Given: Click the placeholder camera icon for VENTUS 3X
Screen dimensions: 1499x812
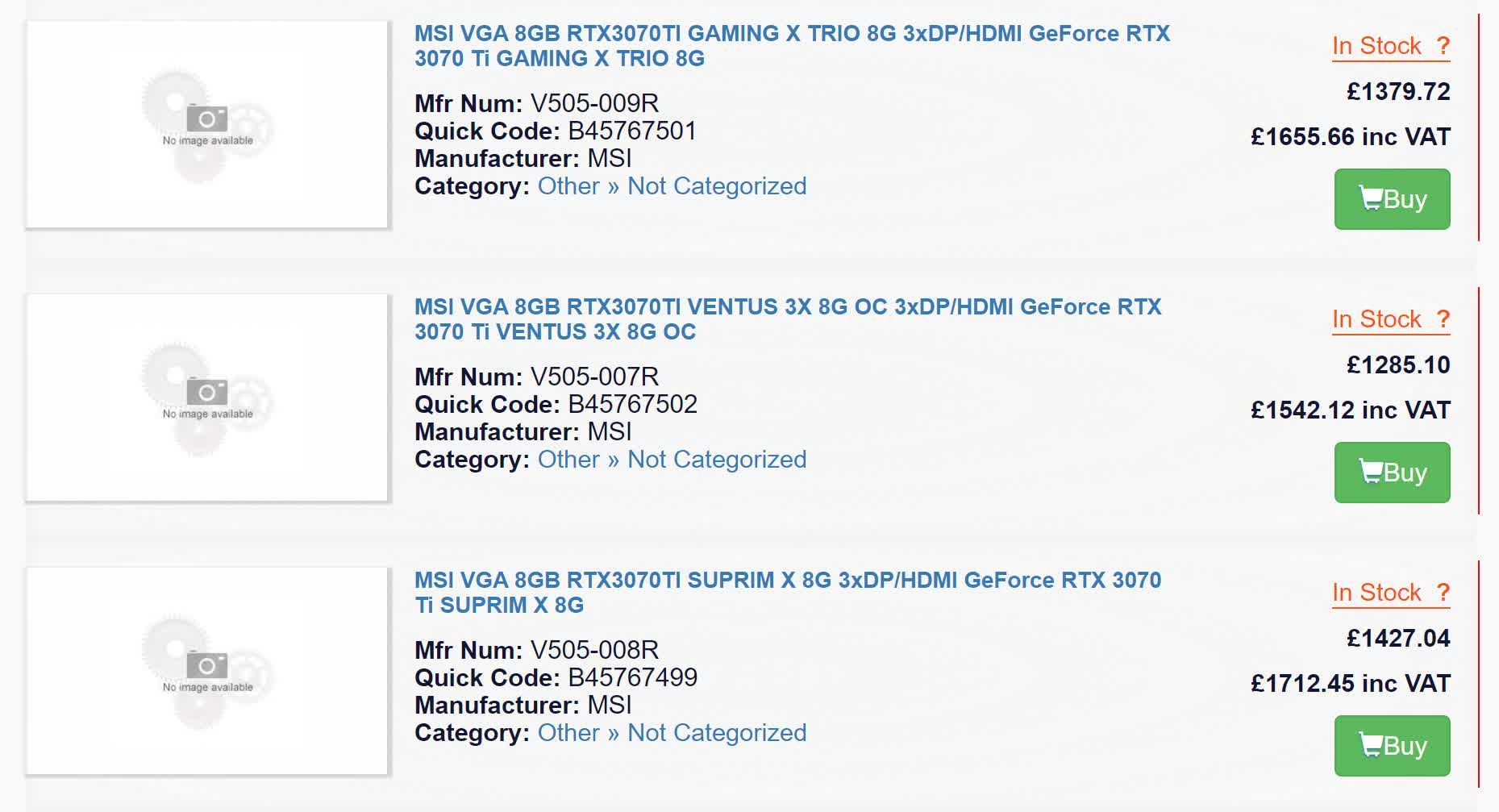Looking at the screenshot, I should [x=207, y=393].
